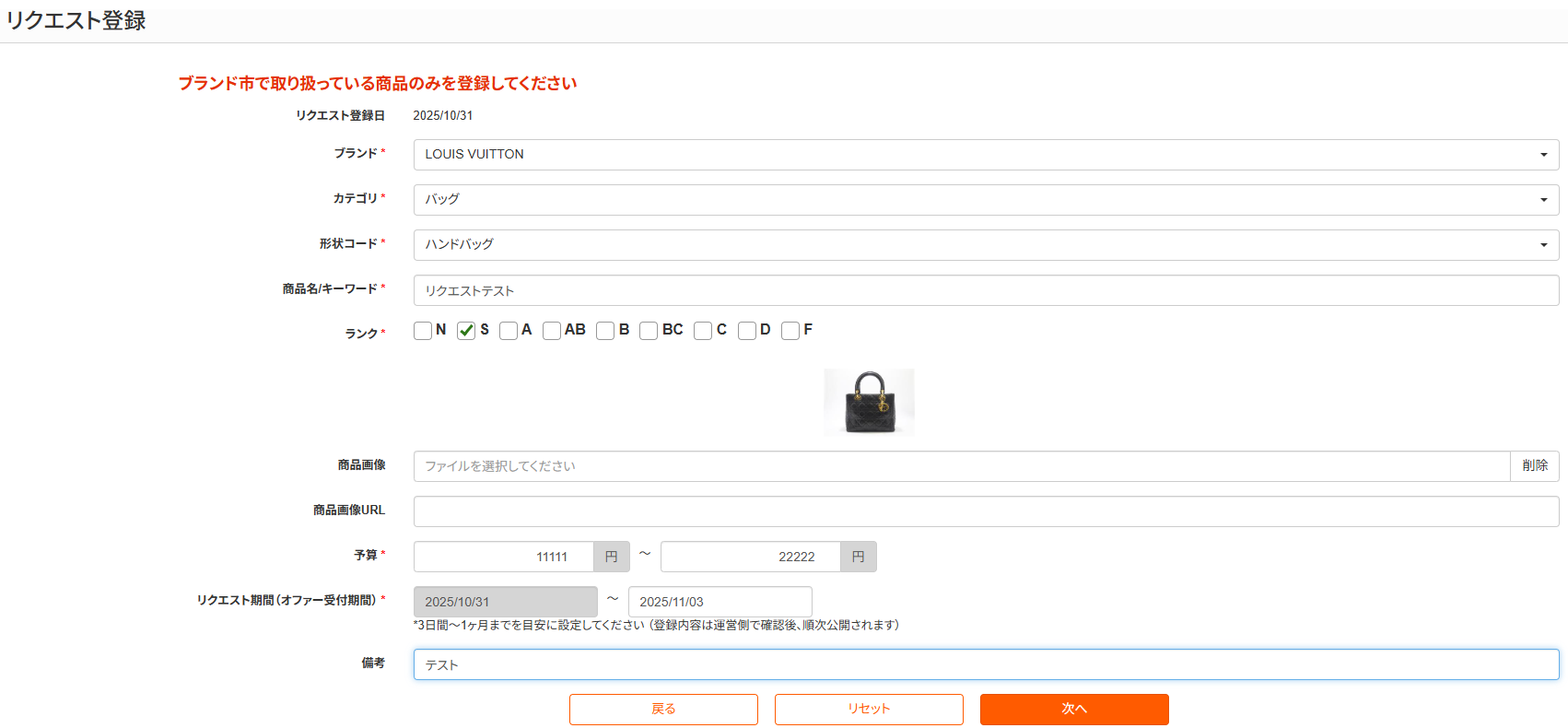Image resolution: width=1568 pixels, height=728 pixels.
Task: Check the N rank checkbox
Action: [423, 331]
